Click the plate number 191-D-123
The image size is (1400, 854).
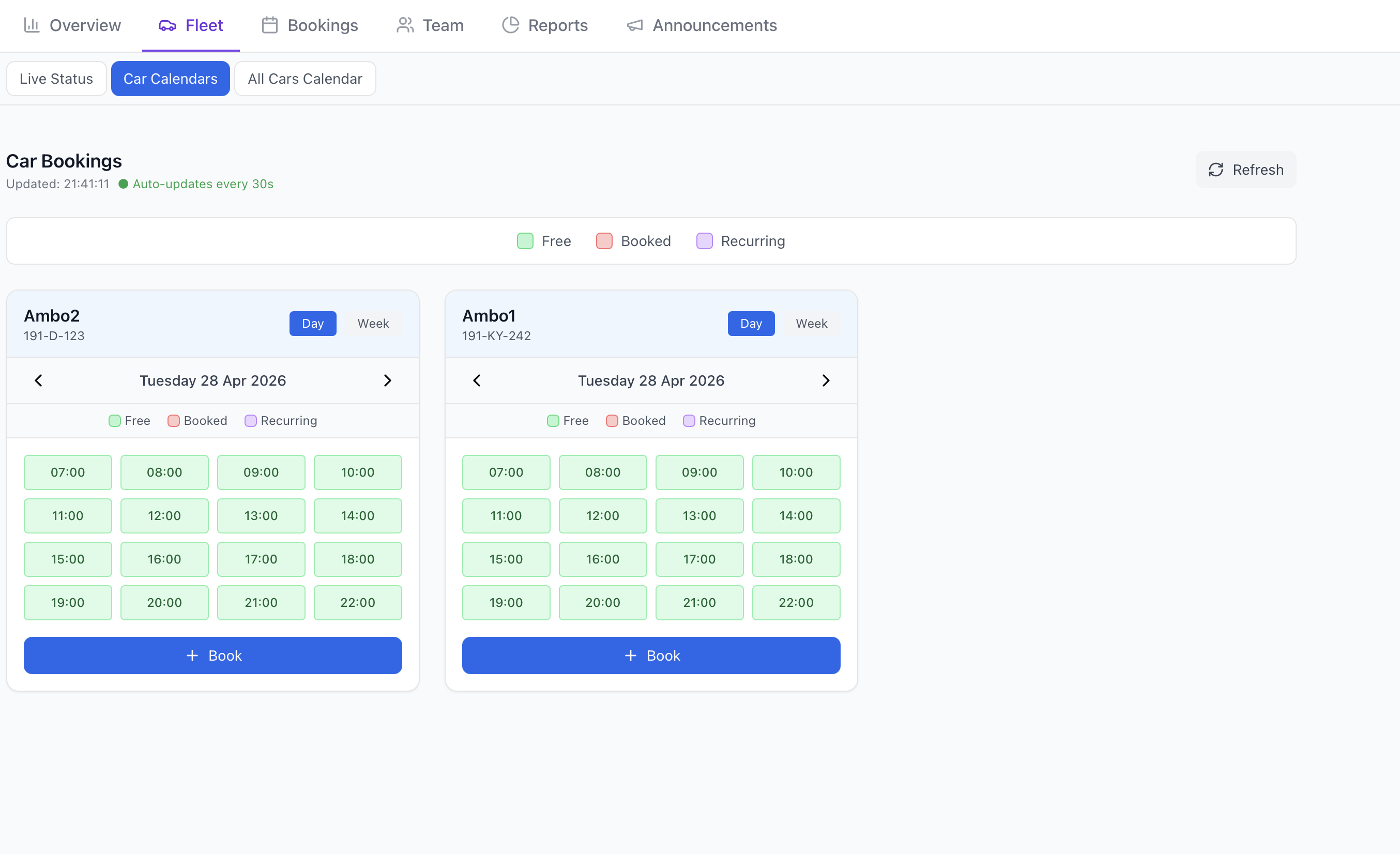coord(54,336)
